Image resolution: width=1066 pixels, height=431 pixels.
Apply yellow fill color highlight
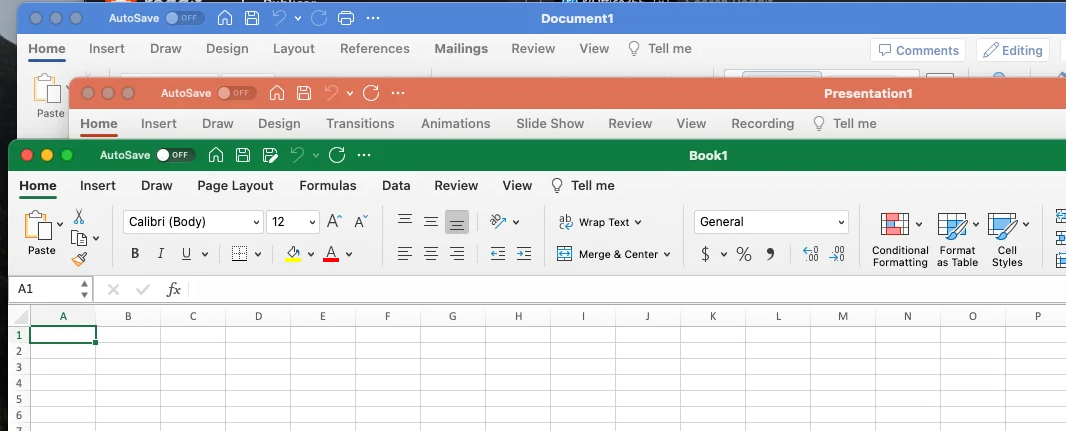point(293,254)
